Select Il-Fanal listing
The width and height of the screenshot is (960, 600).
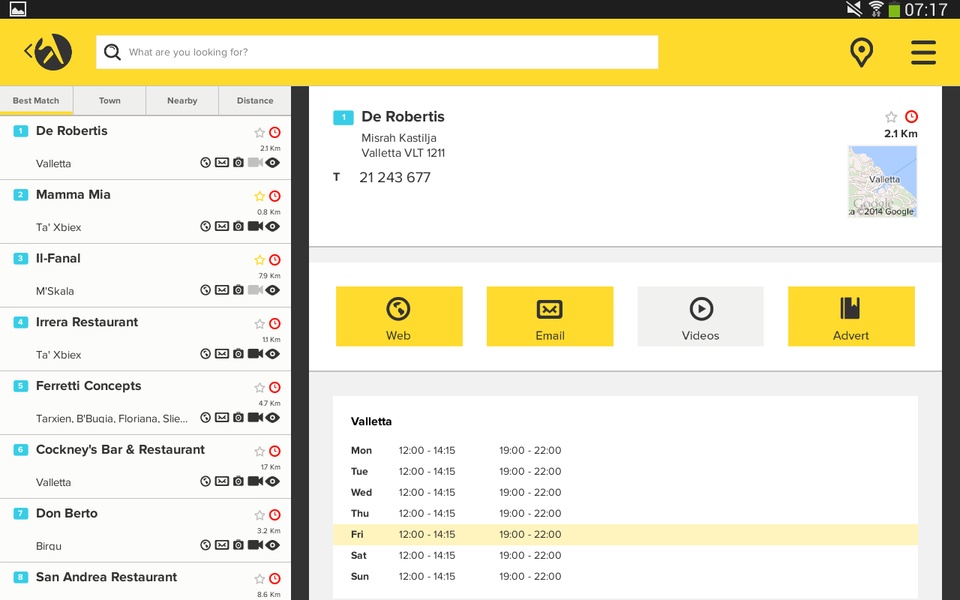click(145, 275)
